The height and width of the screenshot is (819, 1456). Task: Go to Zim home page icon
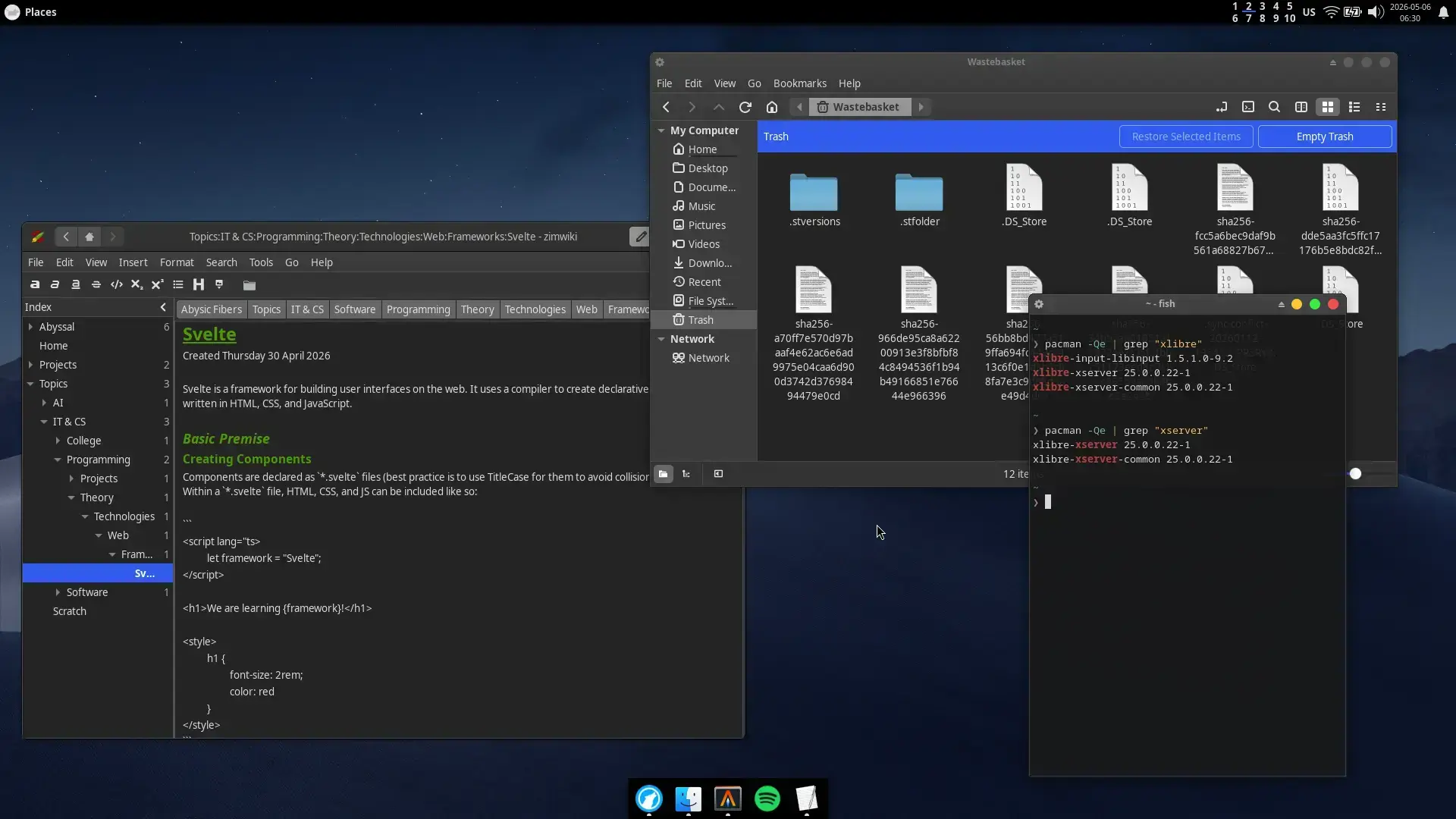(89, 237)
